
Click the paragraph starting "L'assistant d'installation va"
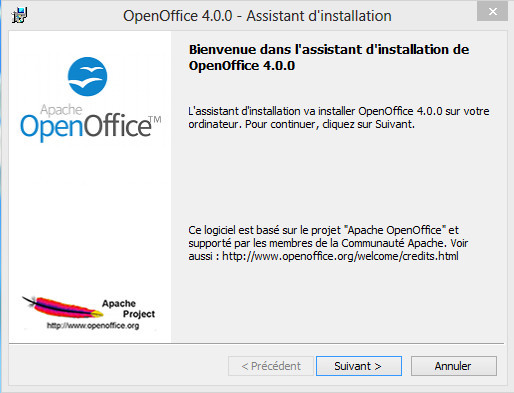pyautogui.click(x=339, y=117)
